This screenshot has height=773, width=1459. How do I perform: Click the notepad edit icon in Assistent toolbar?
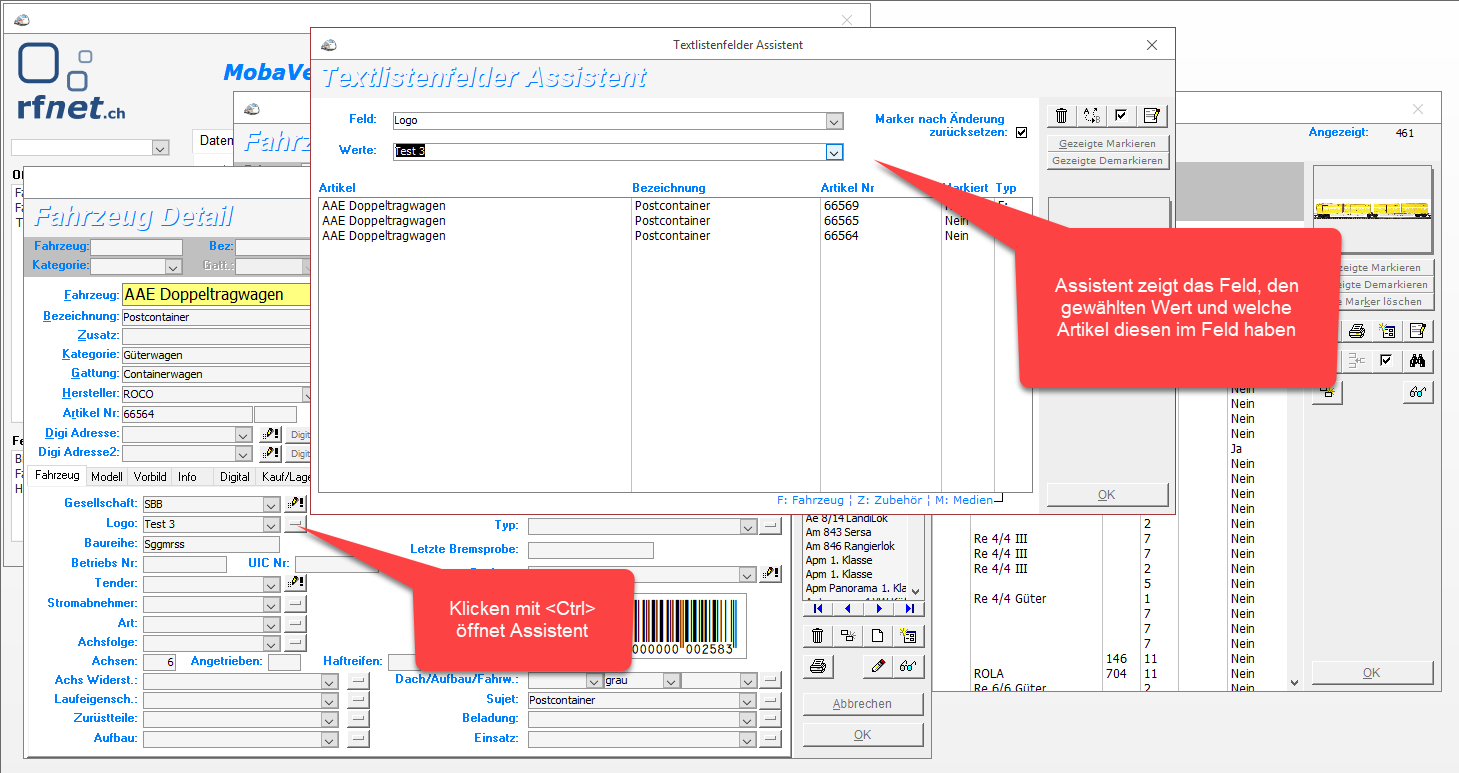[1152, 116]
